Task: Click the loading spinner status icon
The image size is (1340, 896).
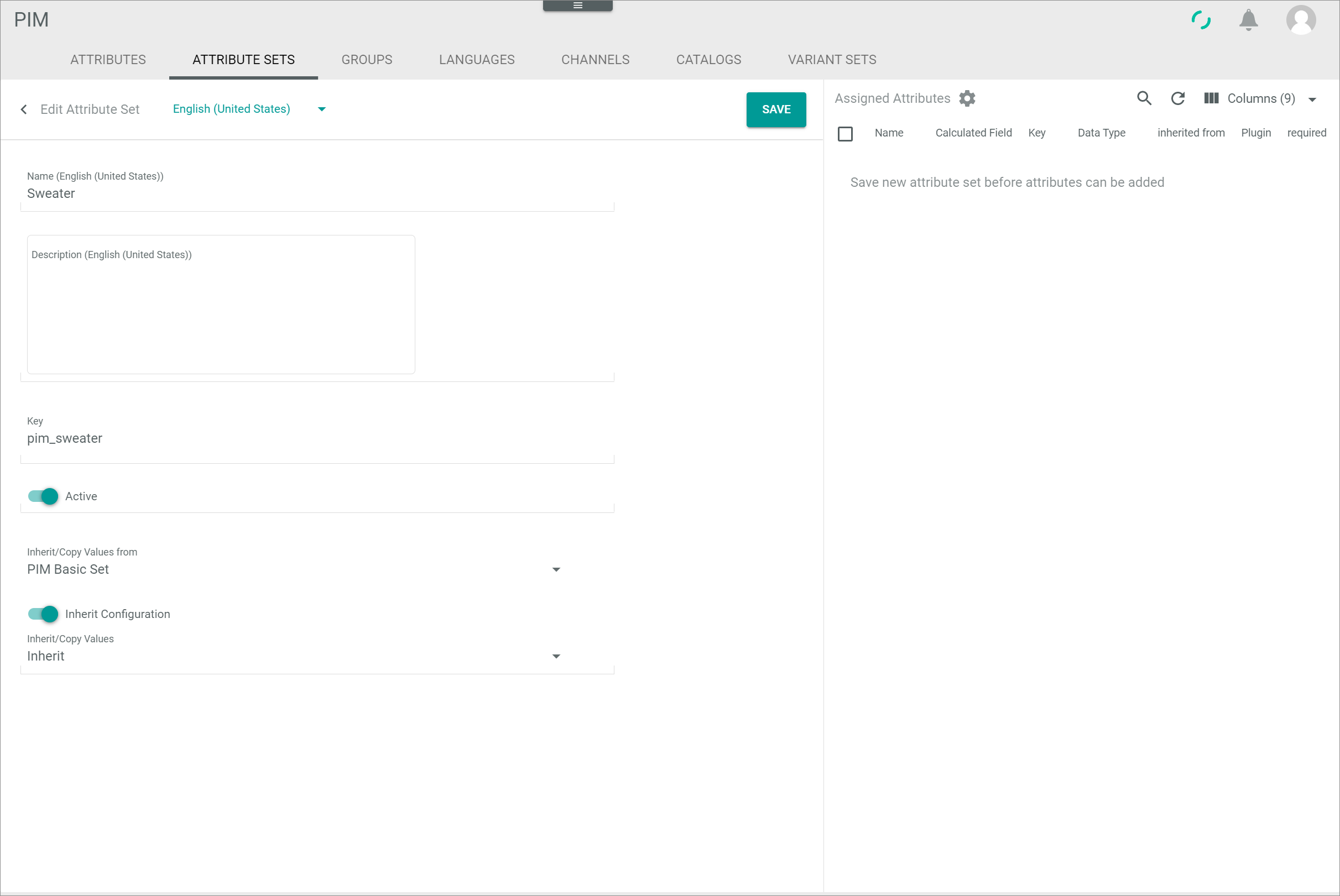Action: [x=1201, y=19]
